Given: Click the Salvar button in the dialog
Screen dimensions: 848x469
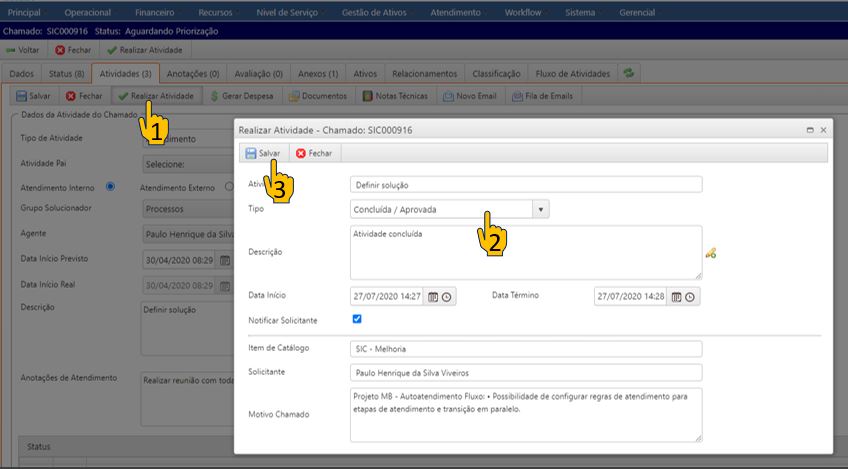Looking at the screenshot, I should 263,153.
